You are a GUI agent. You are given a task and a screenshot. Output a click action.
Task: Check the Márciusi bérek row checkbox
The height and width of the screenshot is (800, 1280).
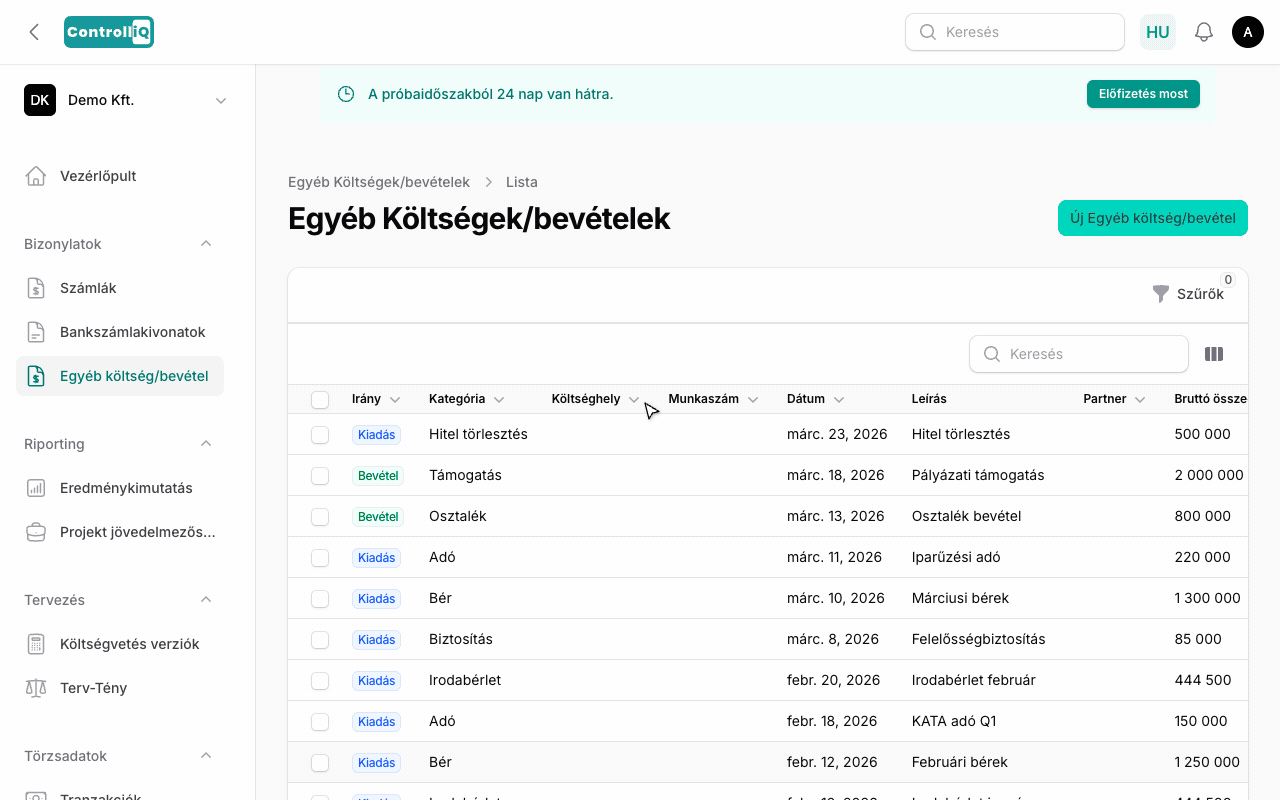[x=320, y=599]
